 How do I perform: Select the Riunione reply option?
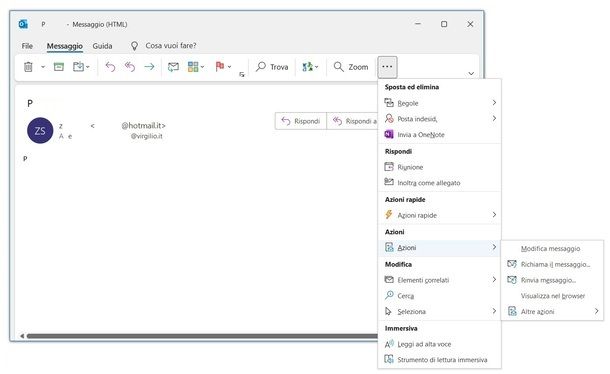(439, 167)
